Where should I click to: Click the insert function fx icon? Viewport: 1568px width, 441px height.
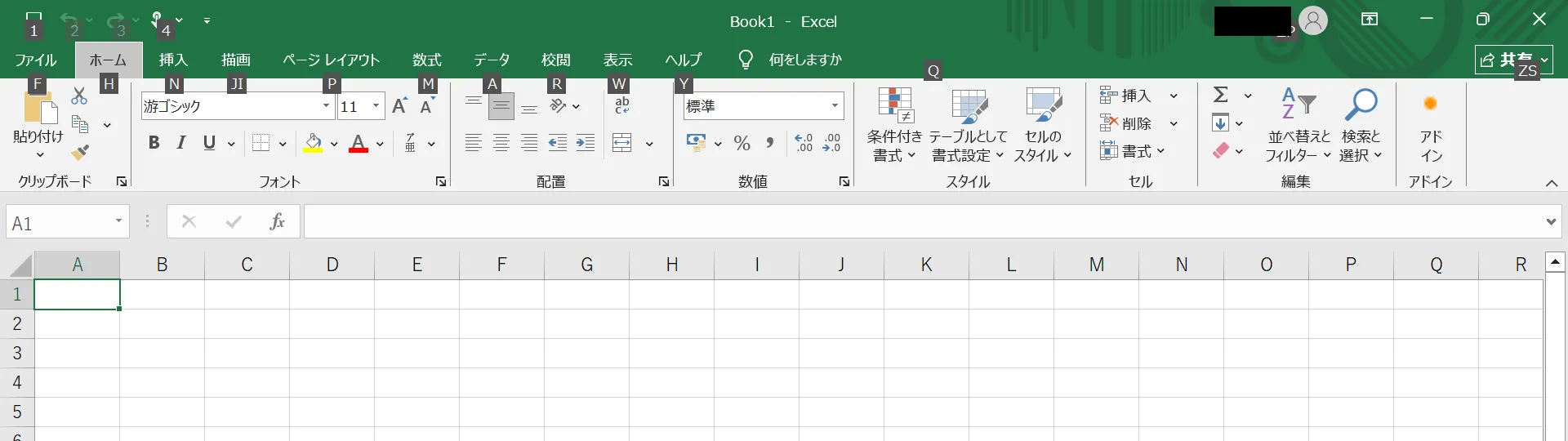click(x=277, y=221)
